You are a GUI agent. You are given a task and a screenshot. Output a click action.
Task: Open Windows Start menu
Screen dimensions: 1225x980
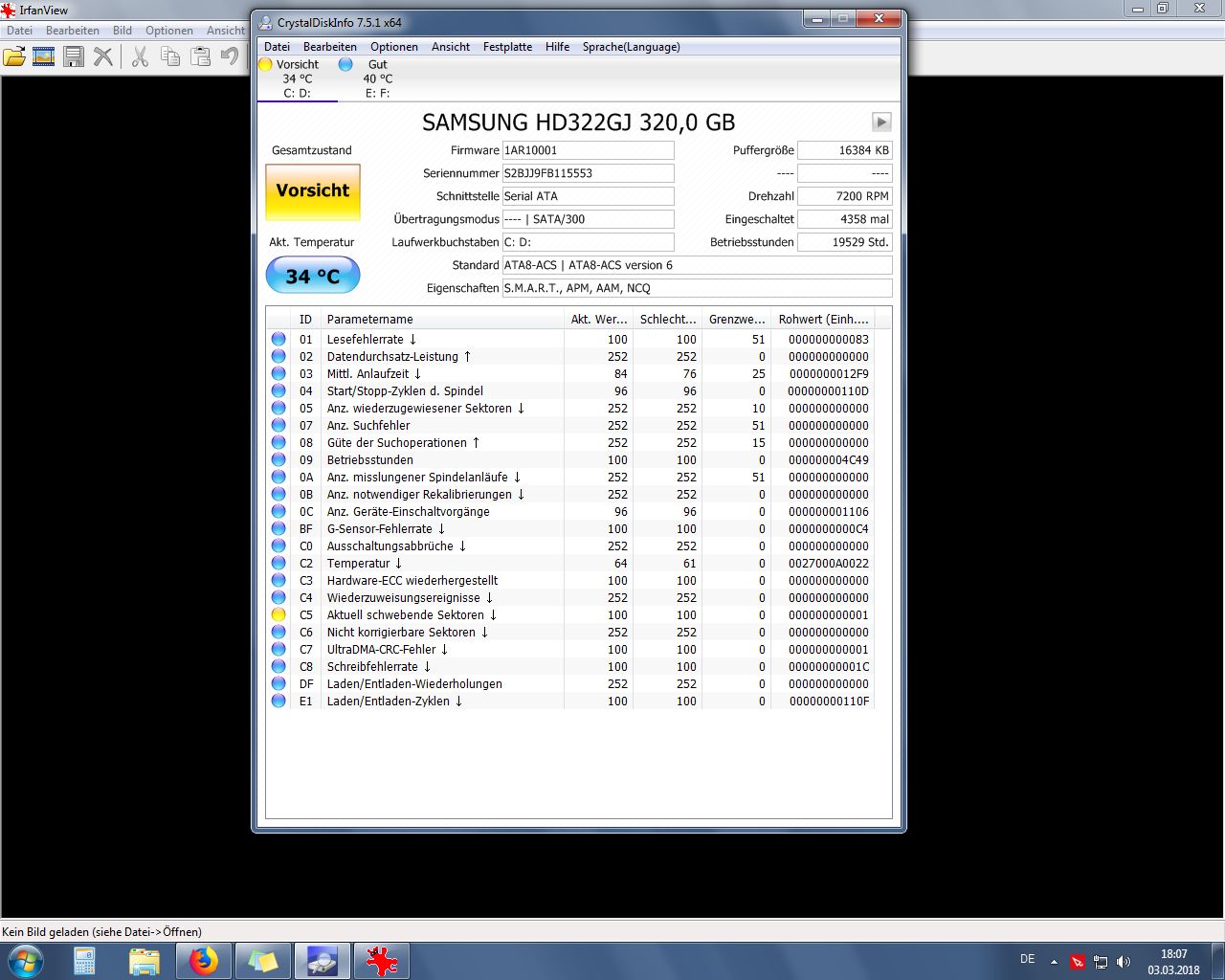26,961
